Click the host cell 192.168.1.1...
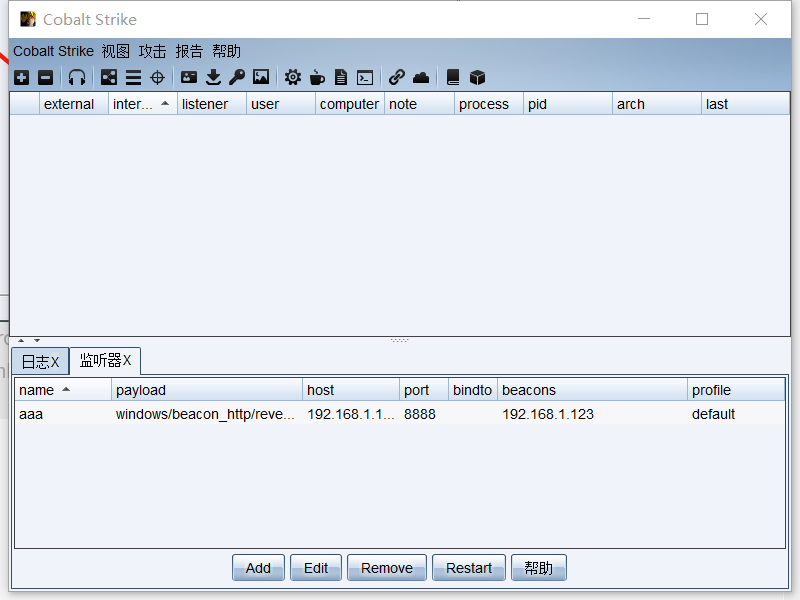The image size is (800, 600). coord(351,414)
